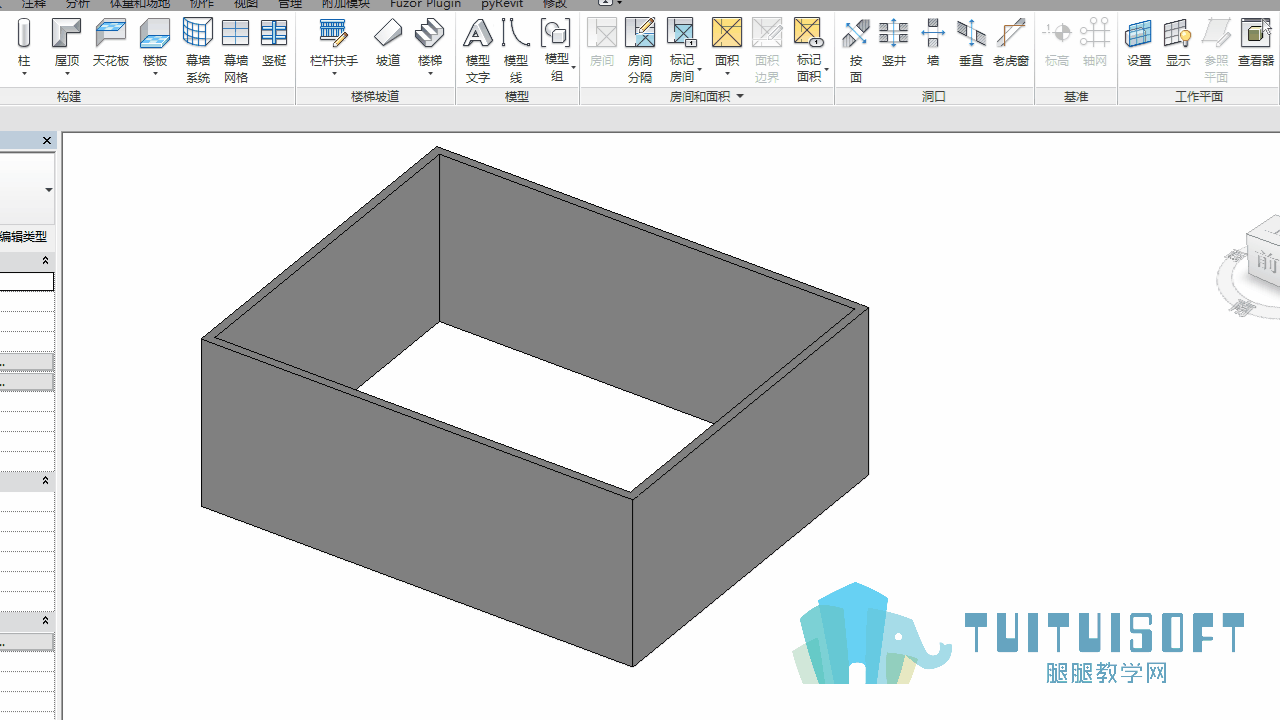The image size is (1280, 720).
Task: Select the 屋顶 (Roof) tool
Action: tap(67, 44)
